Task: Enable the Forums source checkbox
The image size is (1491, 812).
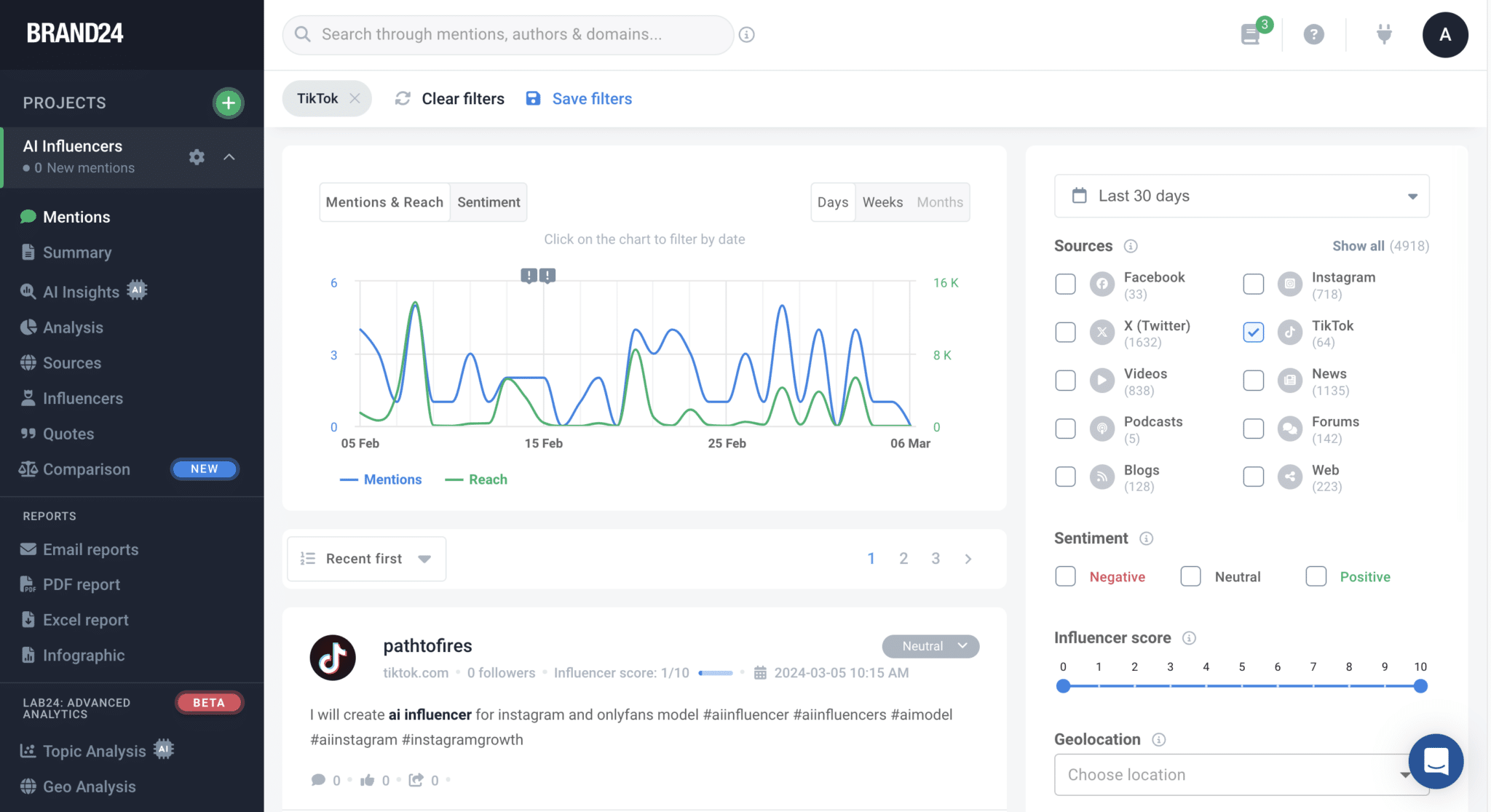Action: coord(1253,429)
